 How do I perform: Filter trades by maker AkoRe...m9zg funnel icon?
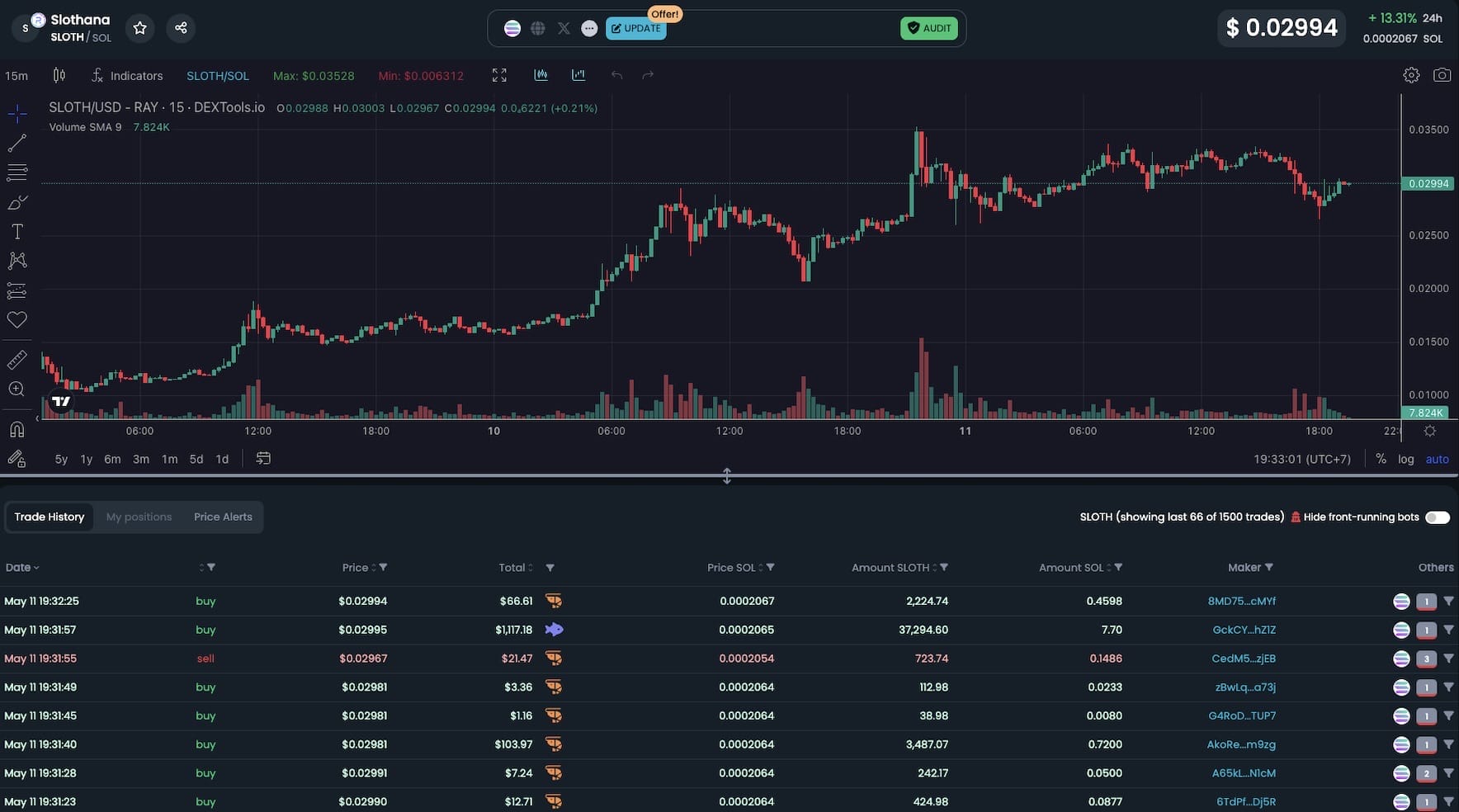coord(1448,744)
